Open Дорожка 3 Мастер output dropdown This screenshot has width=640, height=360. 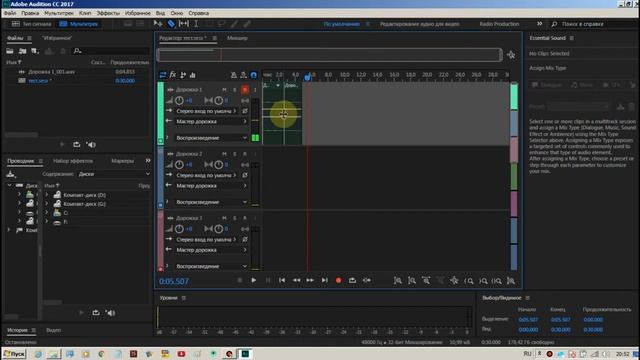coord(211,250)
